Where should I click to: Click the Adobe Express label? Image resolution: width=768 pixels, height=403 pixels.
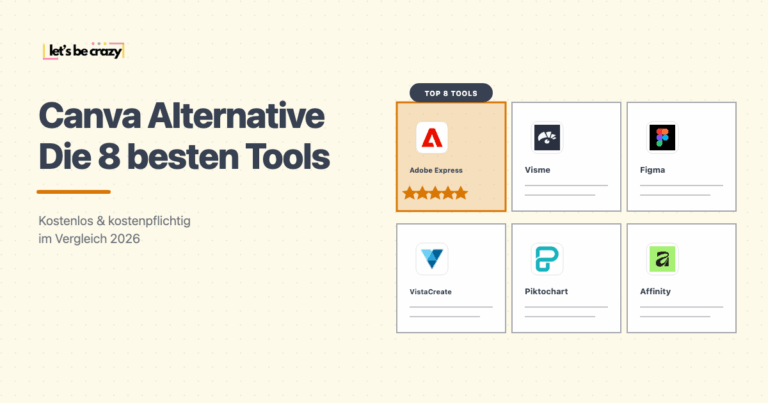tap(436, 170)
